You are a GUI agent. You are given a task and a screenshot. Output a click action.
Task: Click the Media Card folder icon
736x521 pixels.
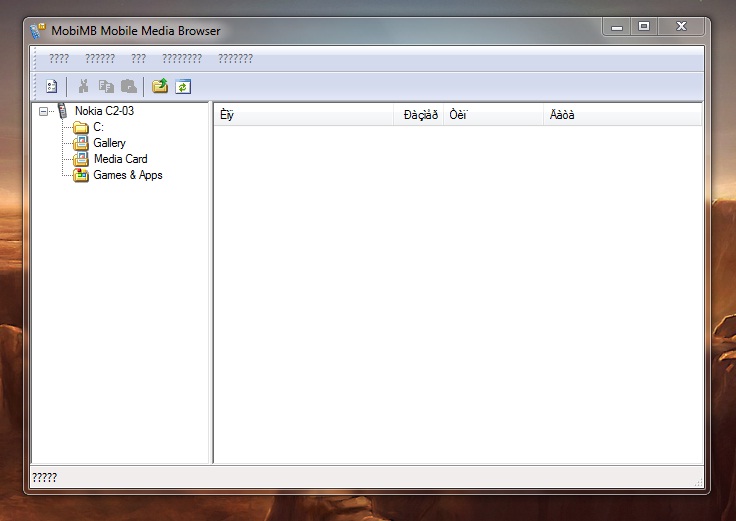[x=81, y=159]
